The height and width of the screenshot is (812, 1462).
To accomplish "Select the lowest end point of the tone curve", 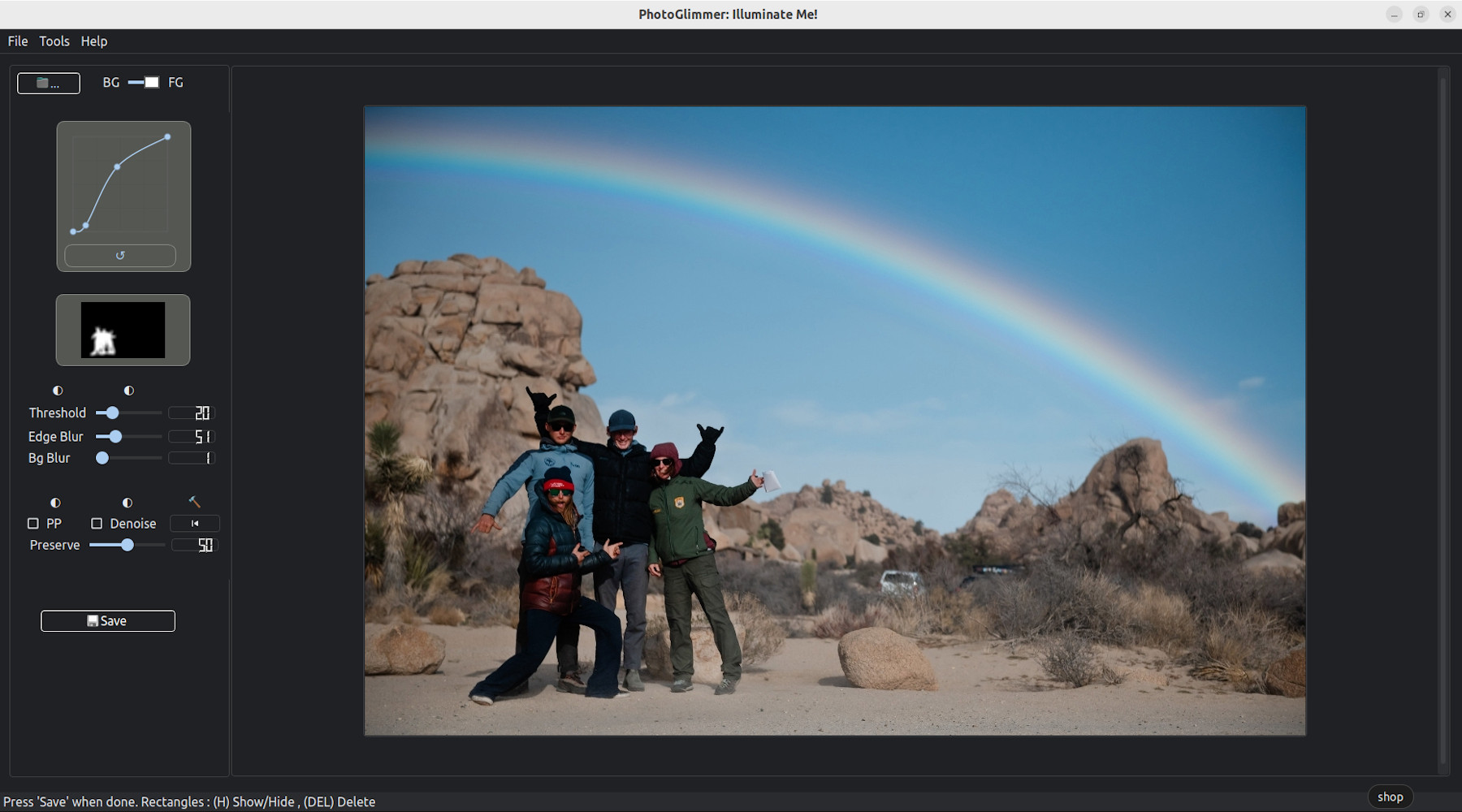I will point(73,231).
